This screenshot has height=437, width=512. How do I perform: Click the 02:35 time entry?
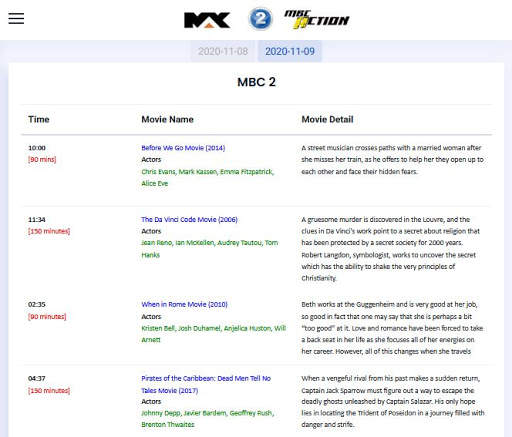[x=37, y=304]
